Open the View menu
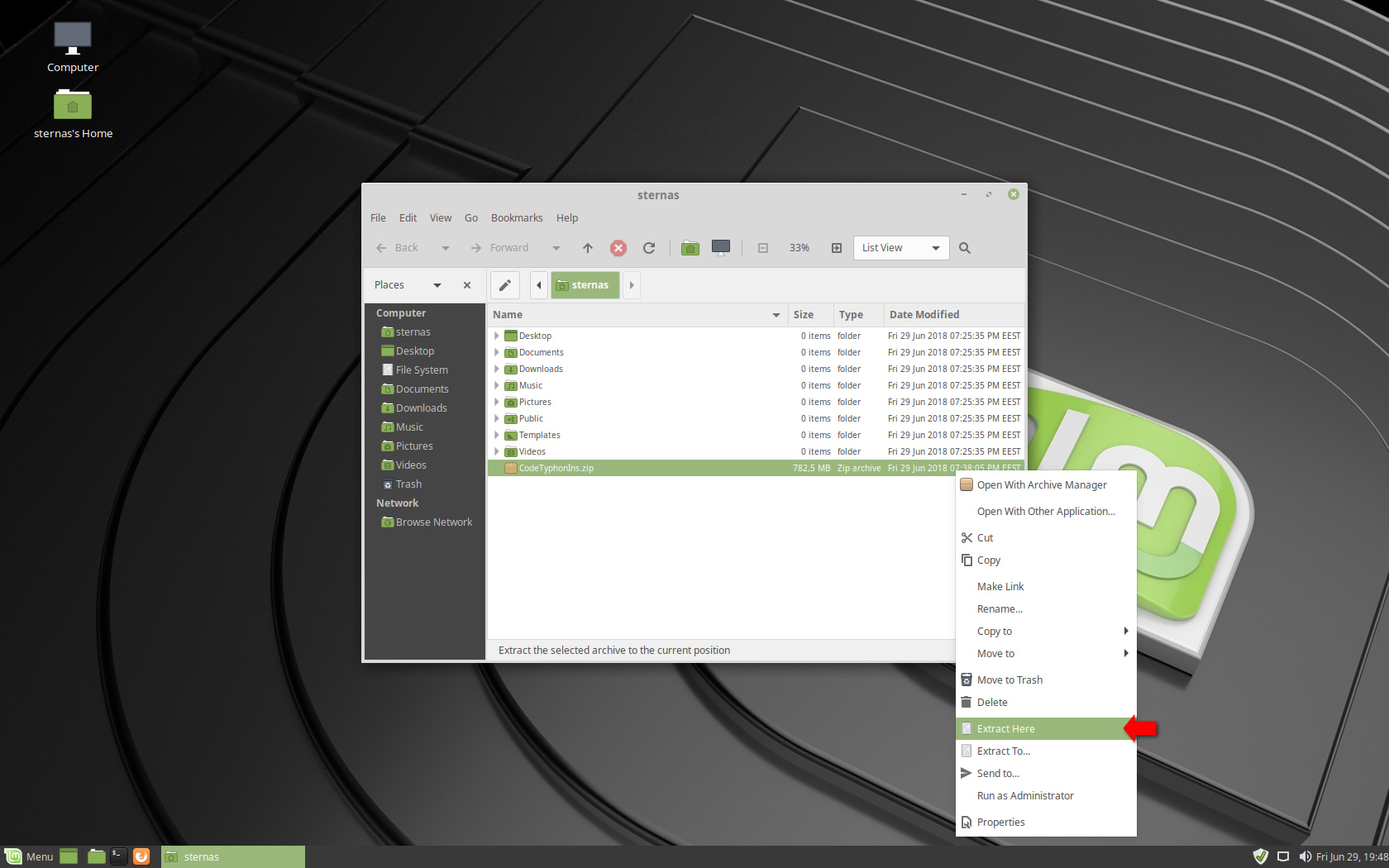This screenshot has height=868, width=1389. pos(441,218)
